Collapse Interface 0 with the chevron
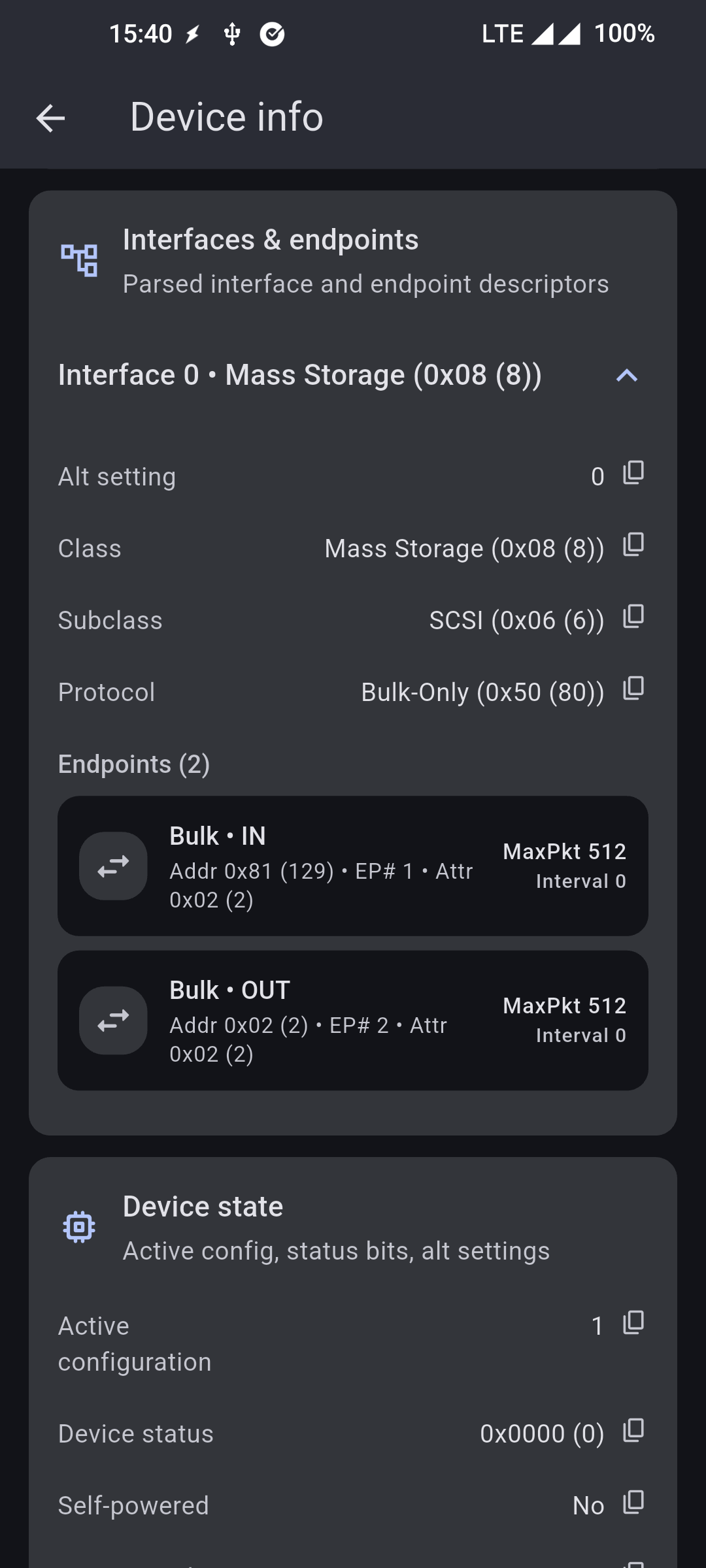This screenshot has height=1568, width=706. (626, 376)
